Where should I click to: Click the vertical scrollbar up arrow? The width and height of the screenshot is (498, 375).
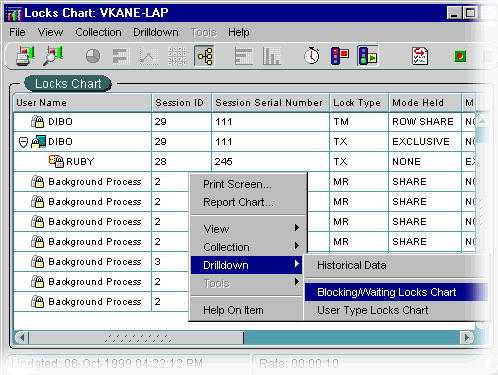pyautogui.click(x=482, y=121)
